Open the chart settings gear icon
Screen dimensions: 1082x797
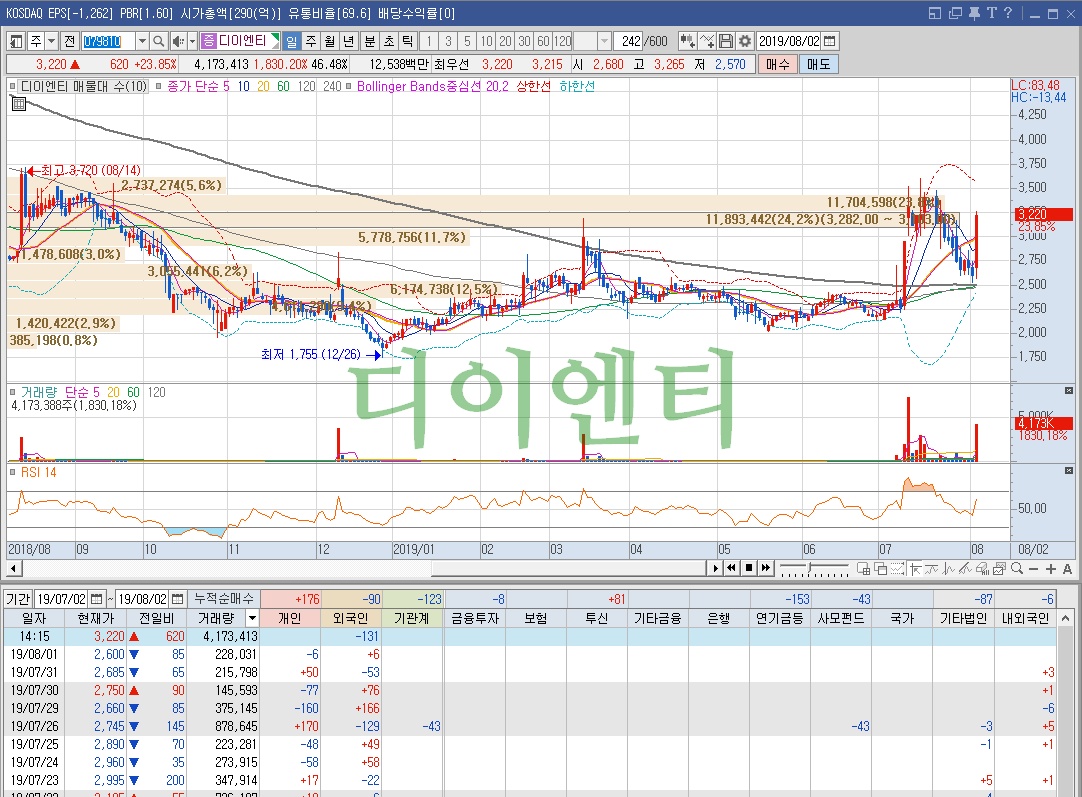(745, 41)
